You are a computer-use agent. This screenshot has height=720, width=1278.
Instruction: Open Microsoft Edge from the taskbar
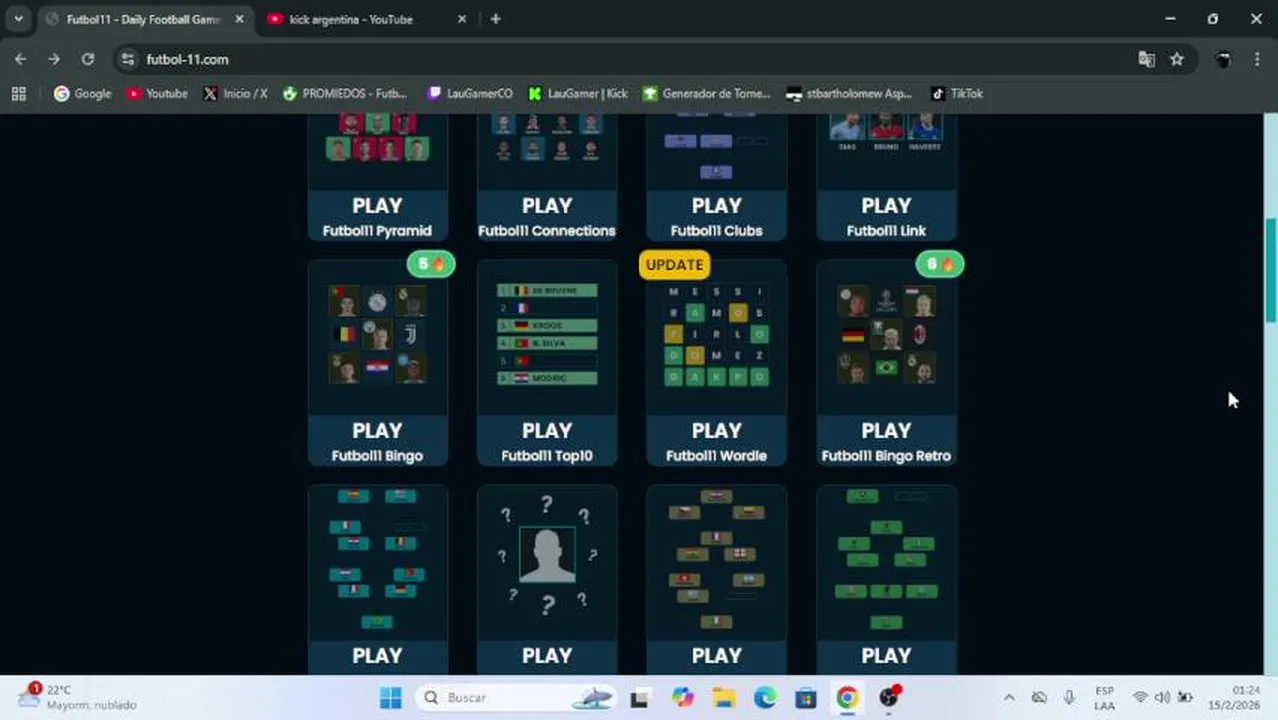tap(765, 698)
